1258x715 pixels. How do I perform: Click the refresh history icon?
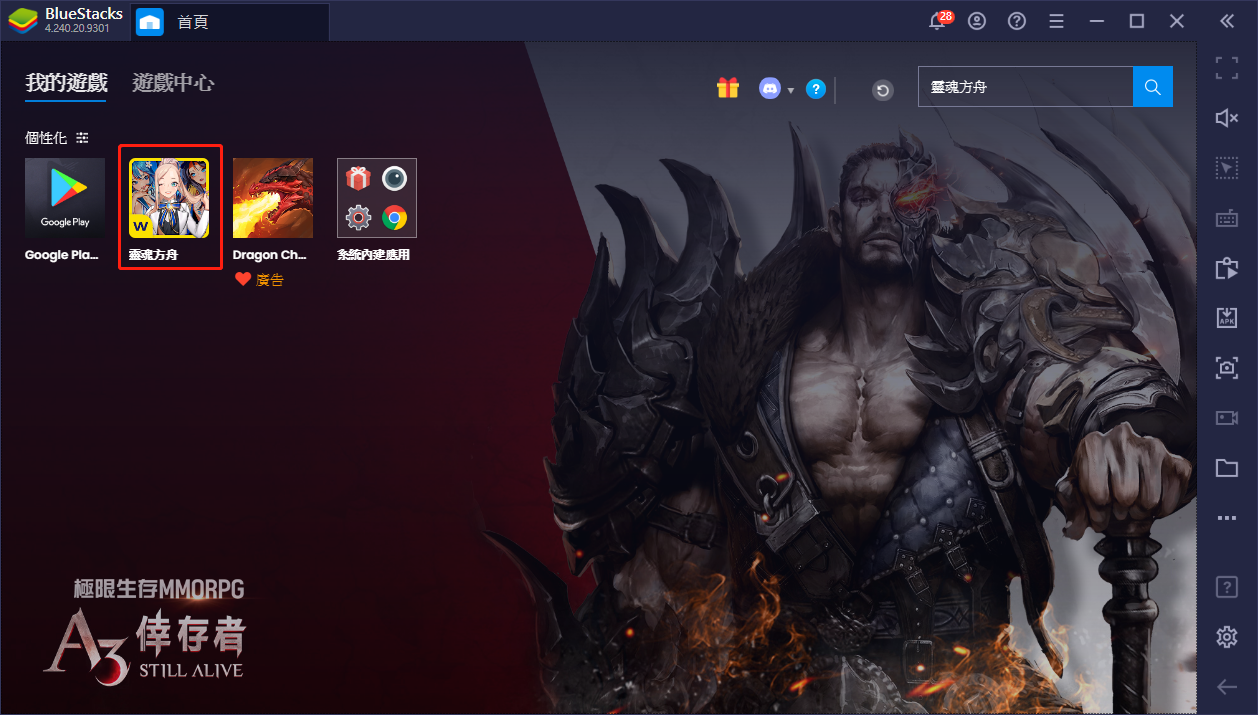tap(882, 91)
